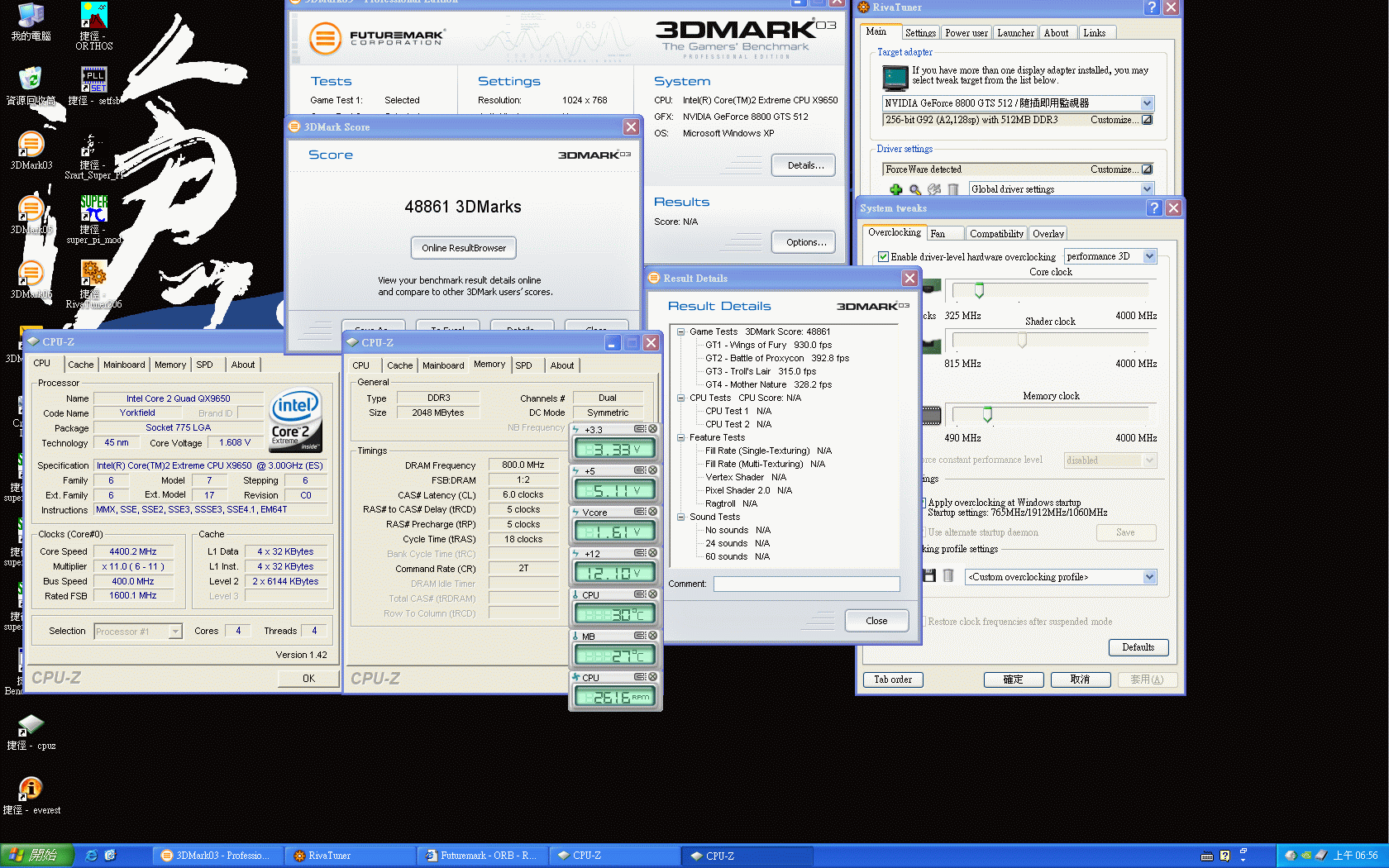Open the RivaTuner206 gears shortcut
The height and width of the screenshot is (868, 1389).
coord(93,284)
